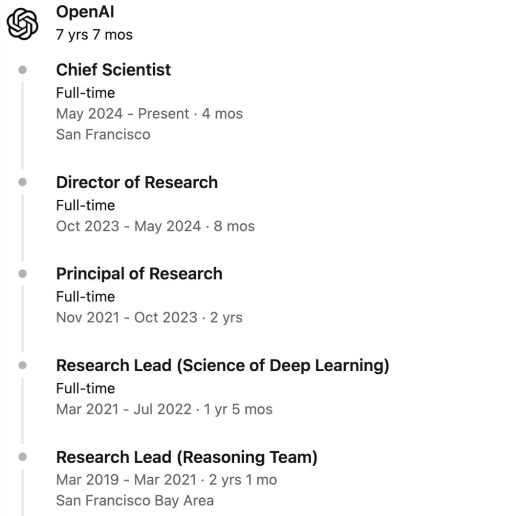Click the Oct 2023 - May 2024 date range
The height and width of the screenshot is (516, 520).
[128, 226]
